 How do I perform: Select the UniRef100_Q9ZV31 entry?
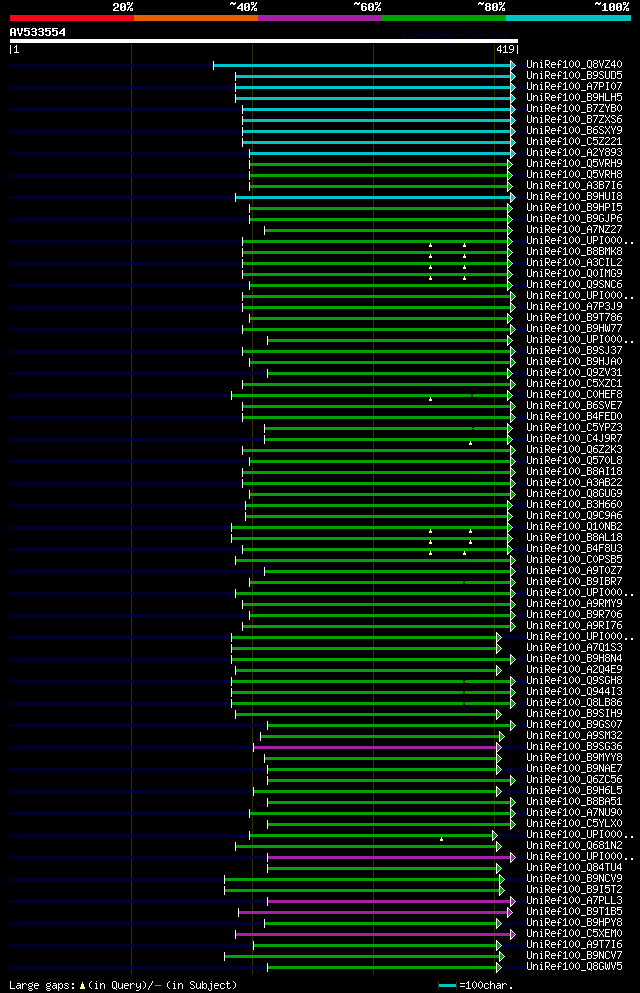click(574, 372)
